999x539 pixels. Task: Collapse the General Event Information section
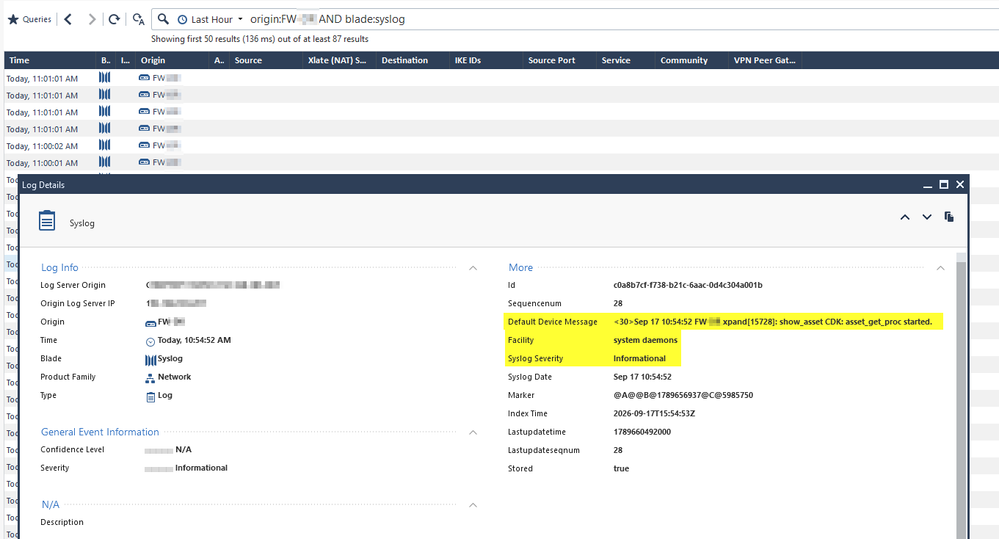[x=473, y=433]
